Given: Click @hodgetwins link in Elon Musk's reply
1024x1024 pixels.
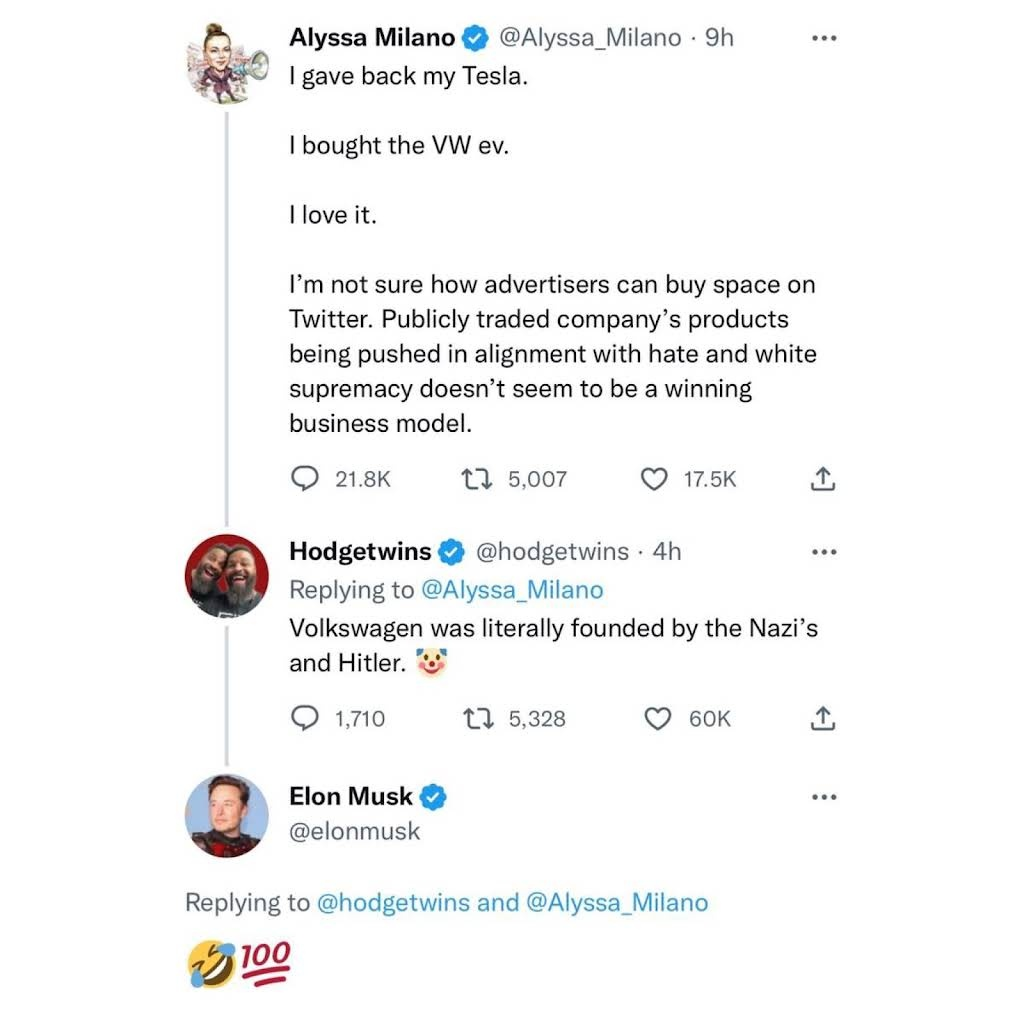Looking at the screenshot, I should pyautogui.click(x=393, y=903).
